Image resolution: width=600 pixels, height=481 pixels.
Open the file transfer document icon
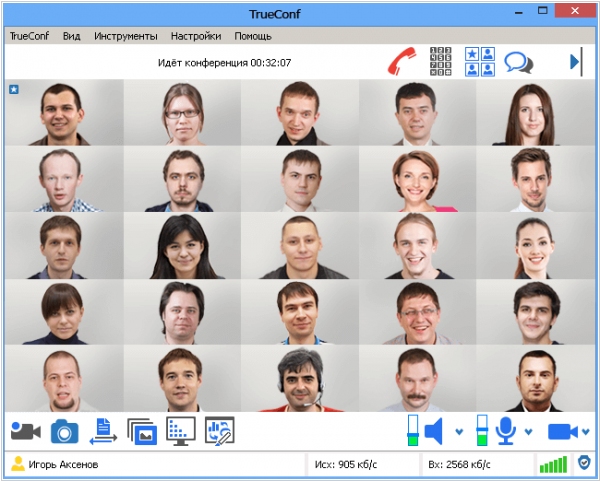103,431
